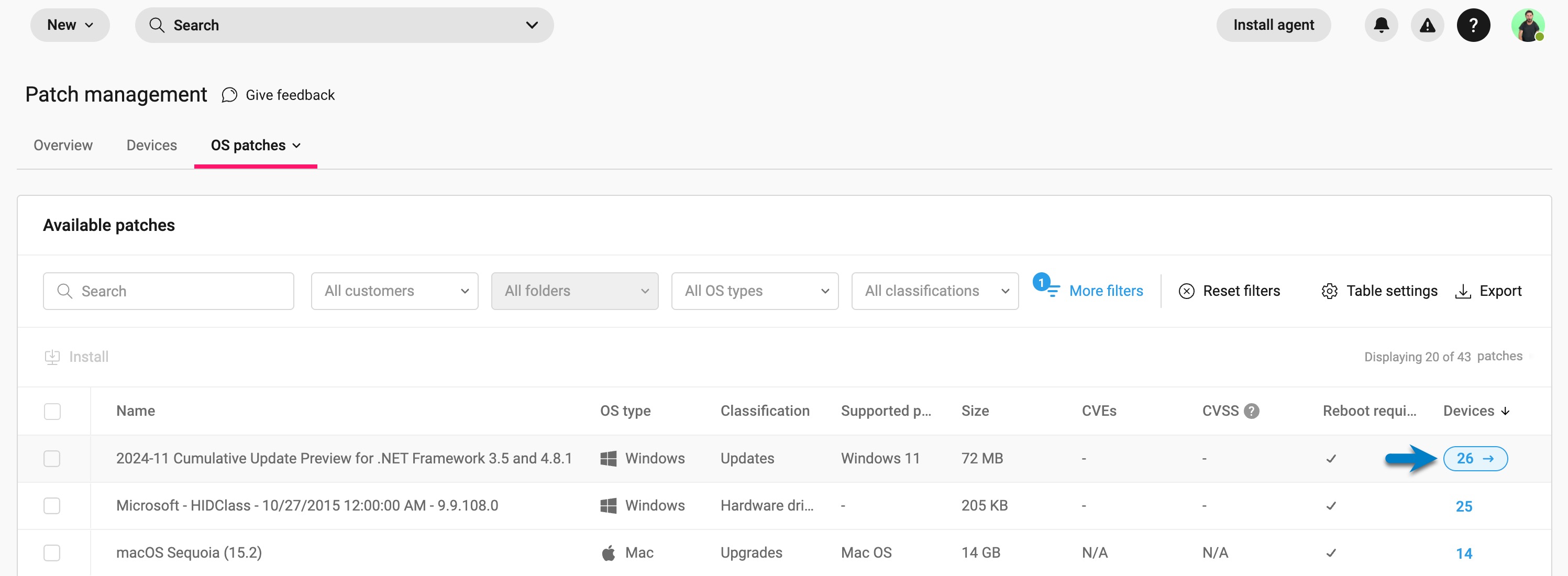Click the Give feedback speech bubble icon

click(229, 95)
